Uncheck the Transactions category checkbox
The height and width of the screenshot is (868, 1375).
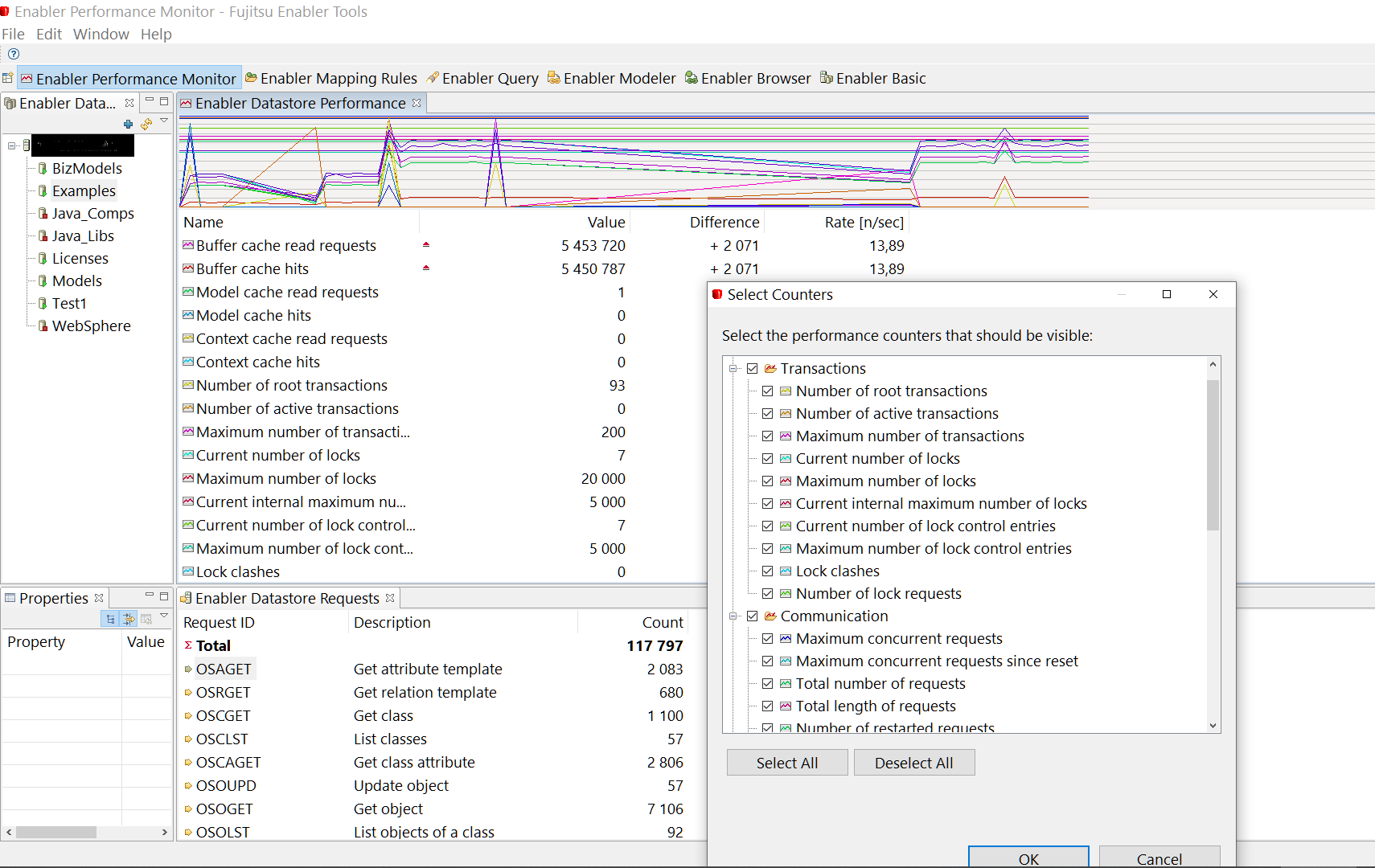[x=753, y=368]
